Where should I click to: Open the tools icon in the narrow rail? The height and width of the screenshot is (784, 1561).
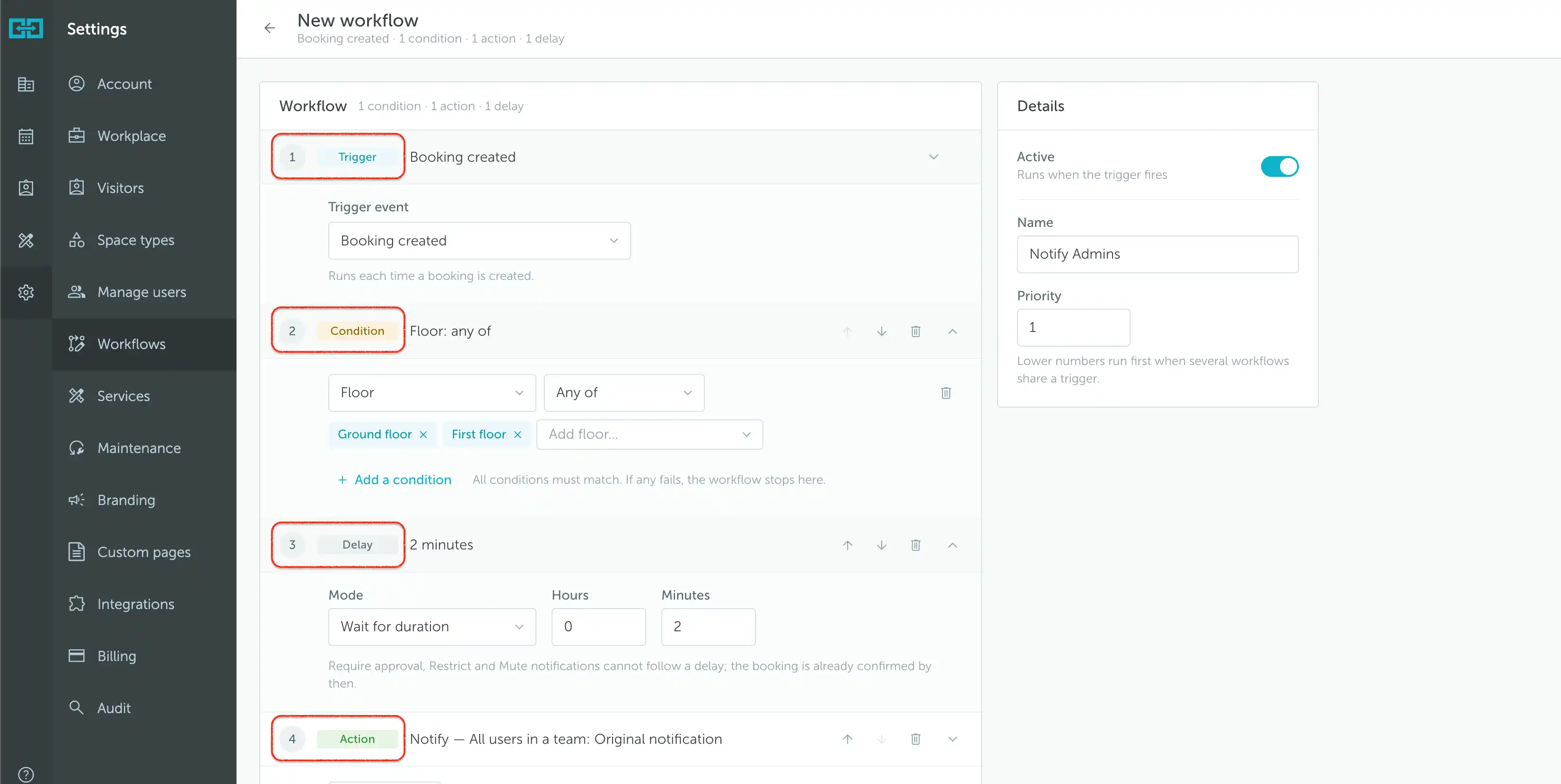26,241
